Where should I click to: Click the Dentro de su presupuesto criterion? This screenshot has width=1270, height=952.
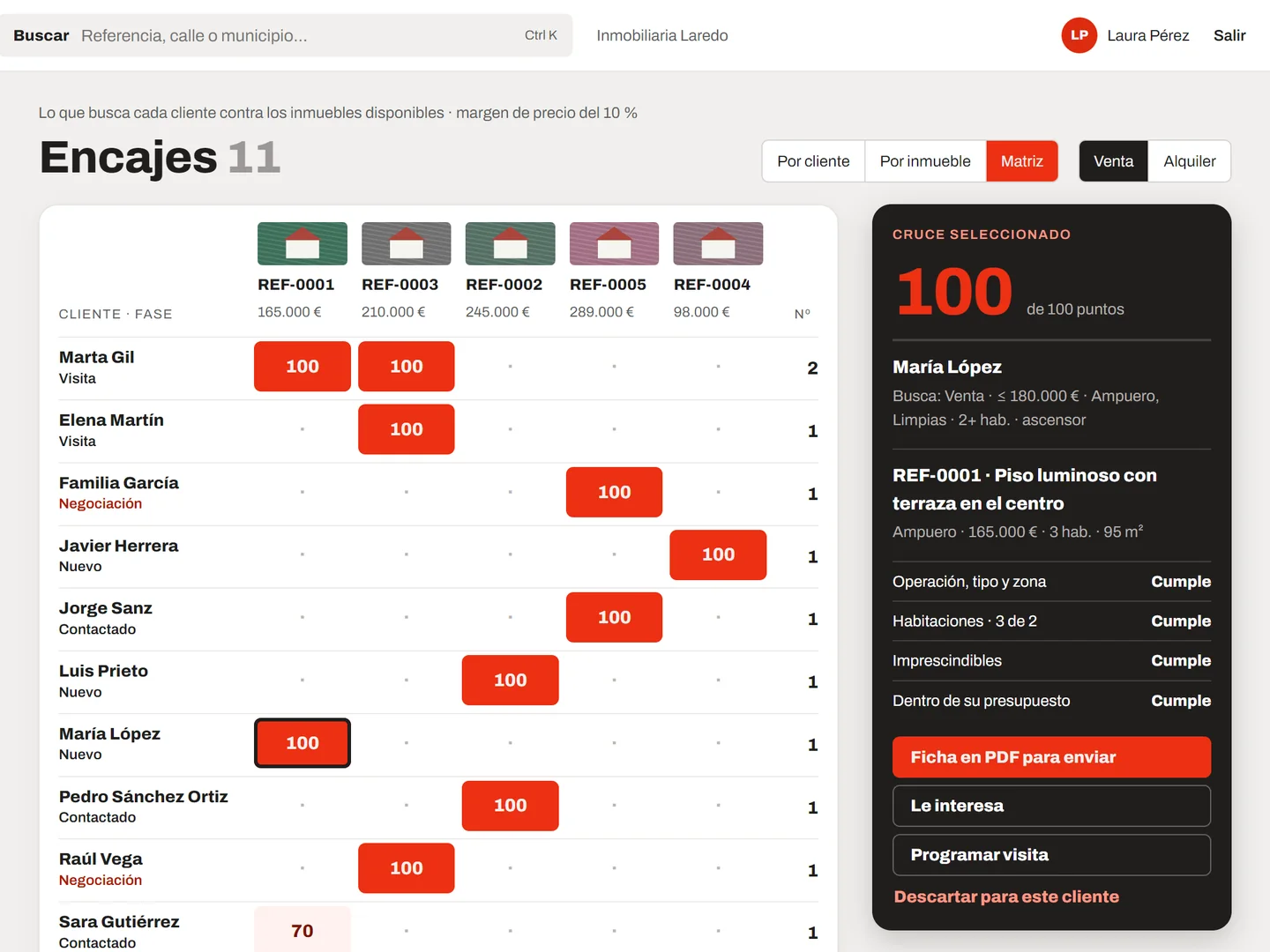(1051, 701)
